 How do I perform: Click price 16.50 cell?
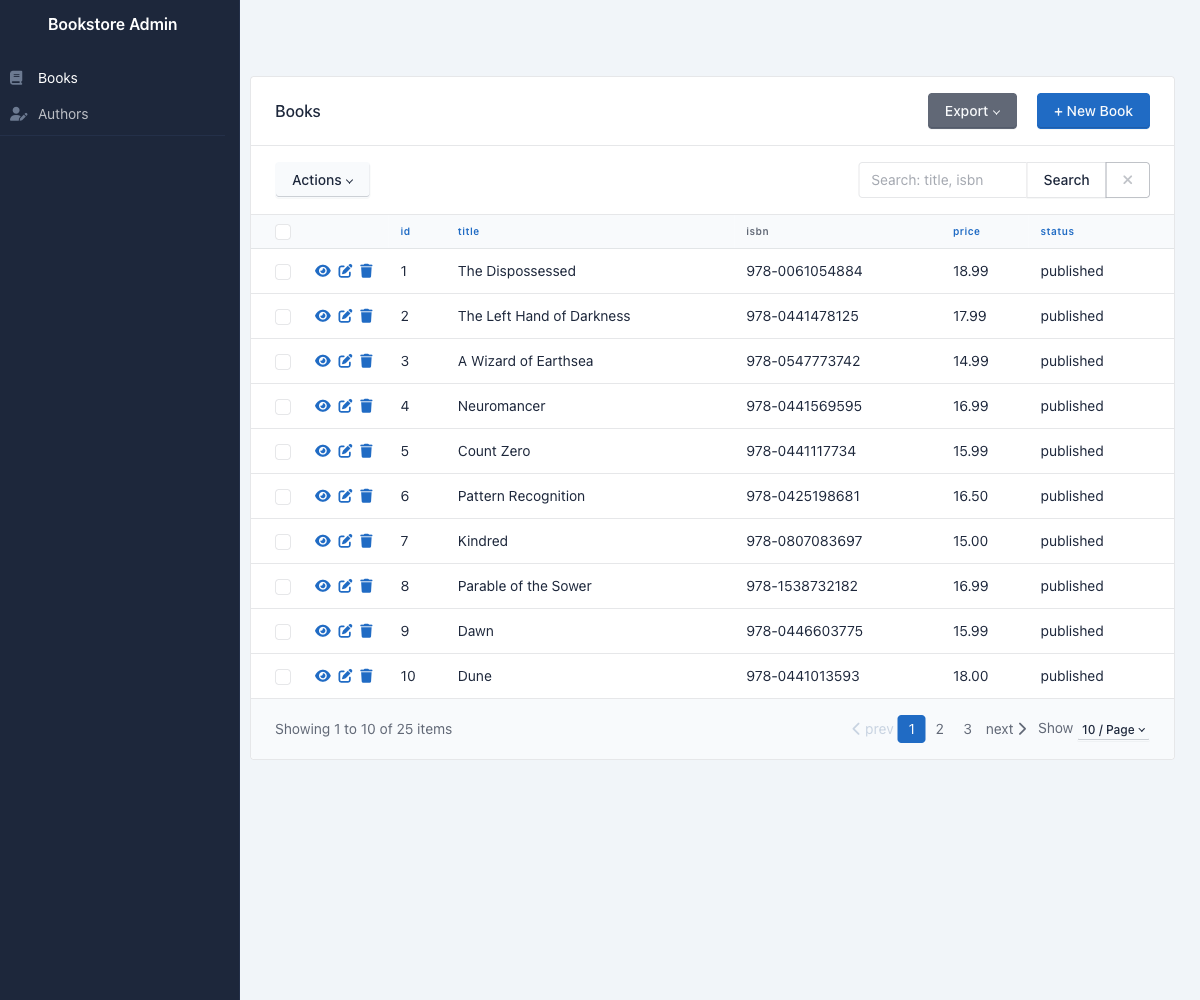pyautogui.click(x=971, y=496)
